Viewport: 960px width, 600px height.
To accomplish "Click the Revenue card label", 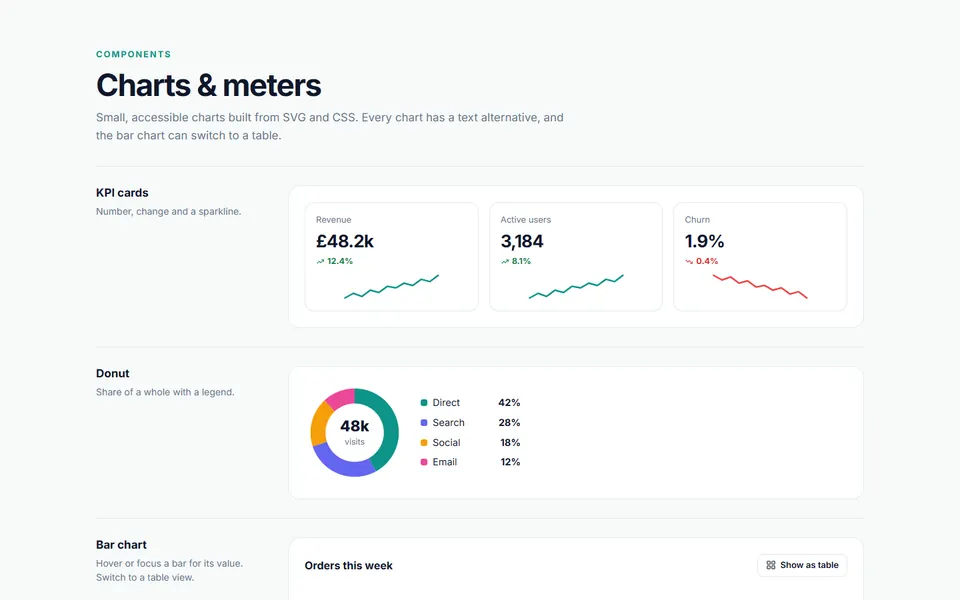I will (334, 220).
